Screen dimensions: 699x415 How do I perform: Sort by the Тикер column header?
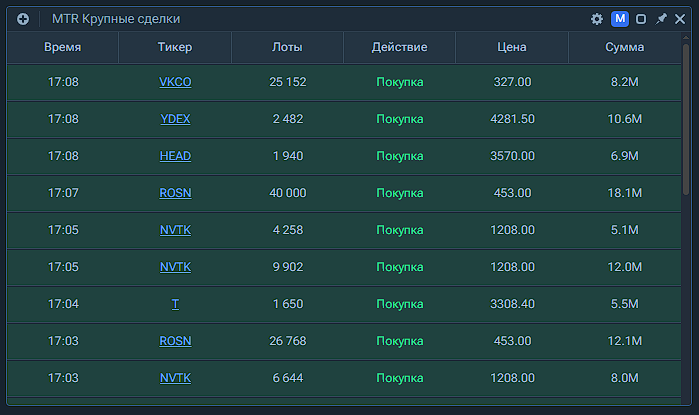tap(175, 47)
